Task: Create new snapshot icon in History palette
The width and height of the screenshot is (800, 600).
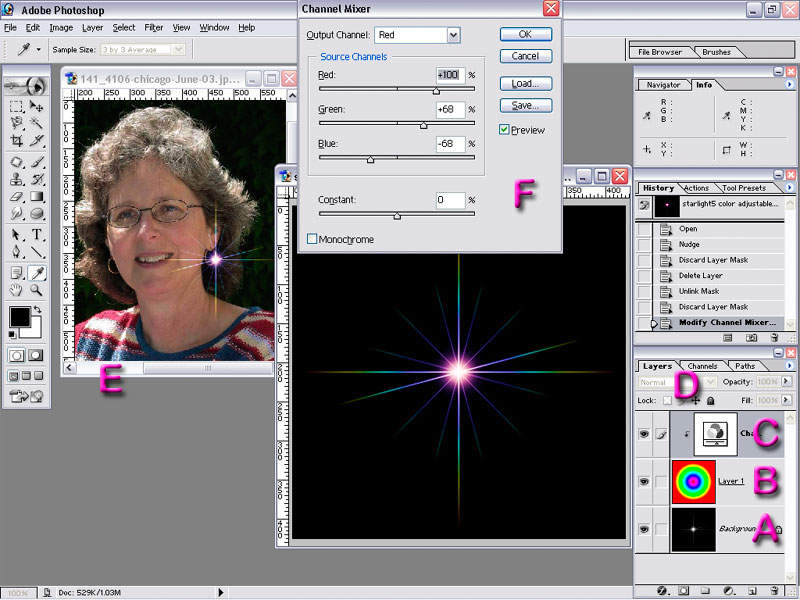Action: [x=752, y=338]
